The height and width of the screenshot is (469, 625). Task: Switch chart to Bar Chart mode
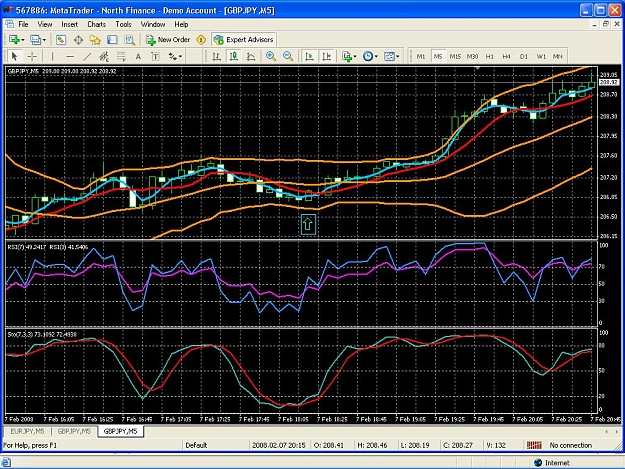tap(216, 57)
